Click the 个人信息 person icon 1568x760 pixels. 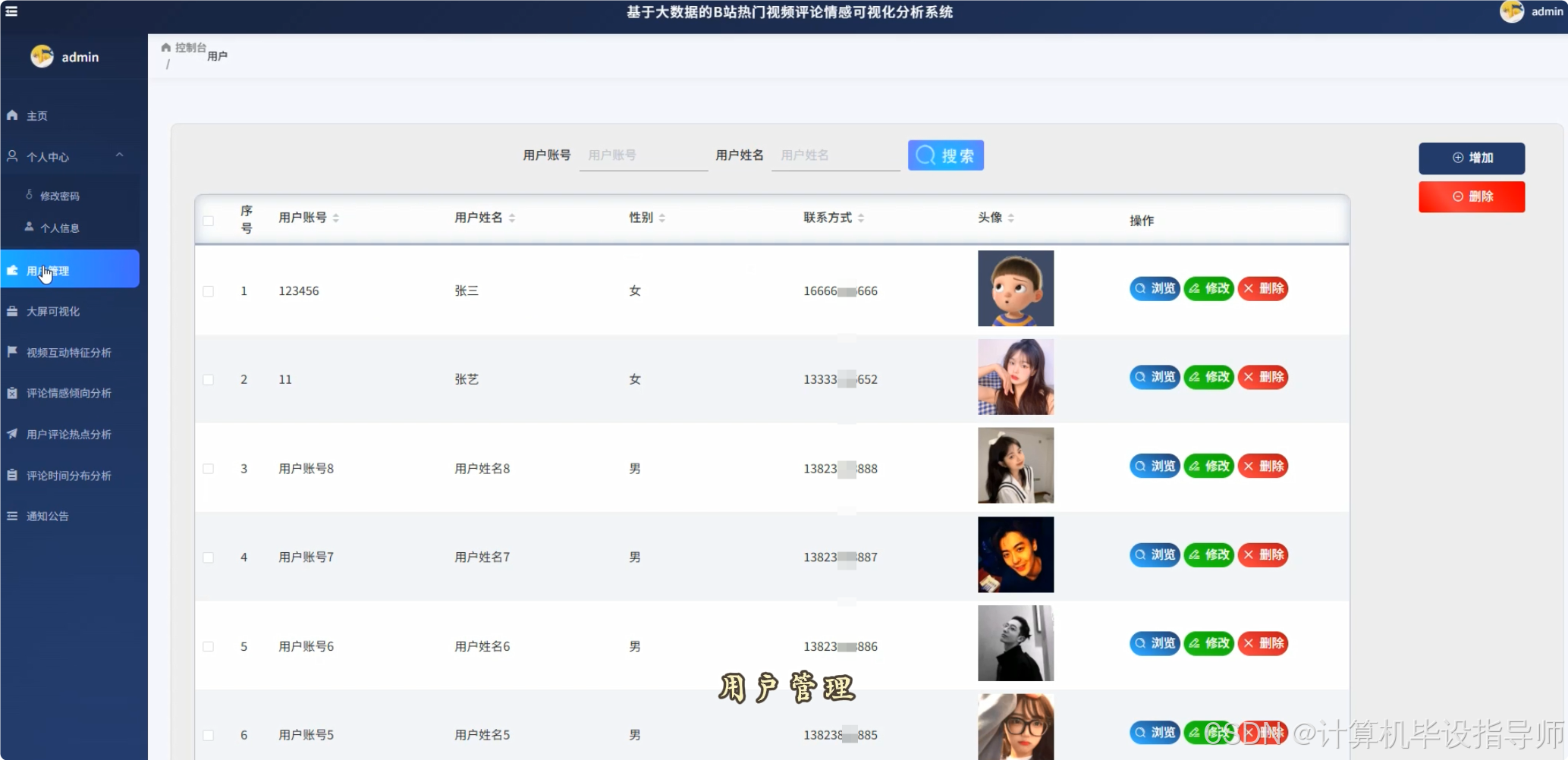point(30,227)
